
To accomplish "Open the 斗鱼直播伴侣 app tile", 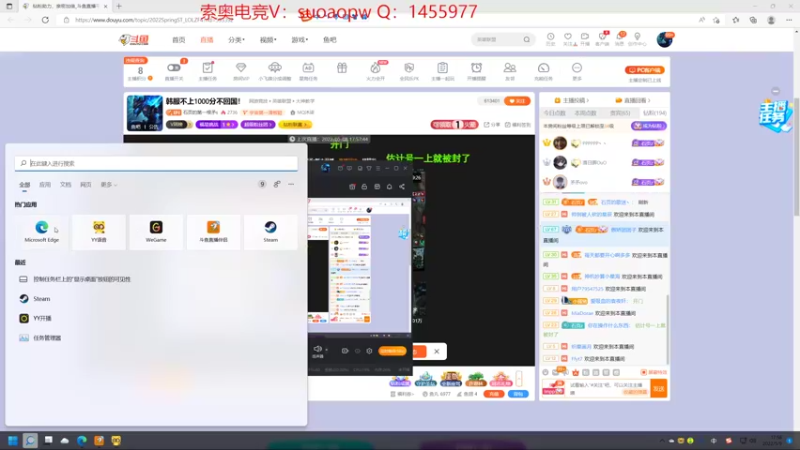I will [213, 232].
